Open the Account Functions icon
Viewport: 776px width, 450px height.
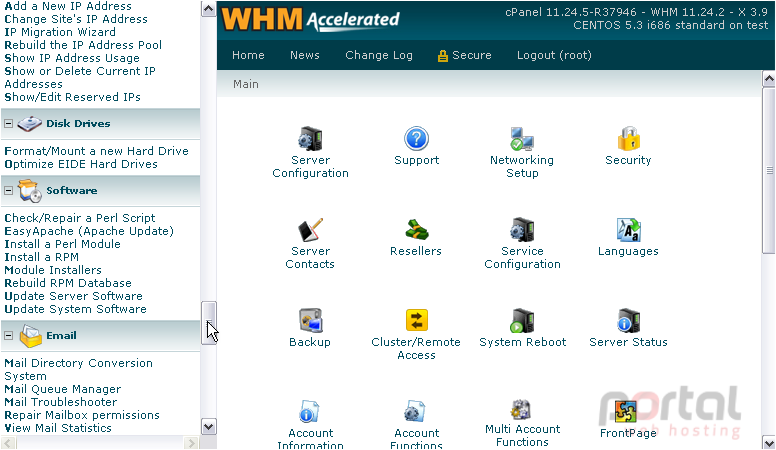click(x=415, y=411)
